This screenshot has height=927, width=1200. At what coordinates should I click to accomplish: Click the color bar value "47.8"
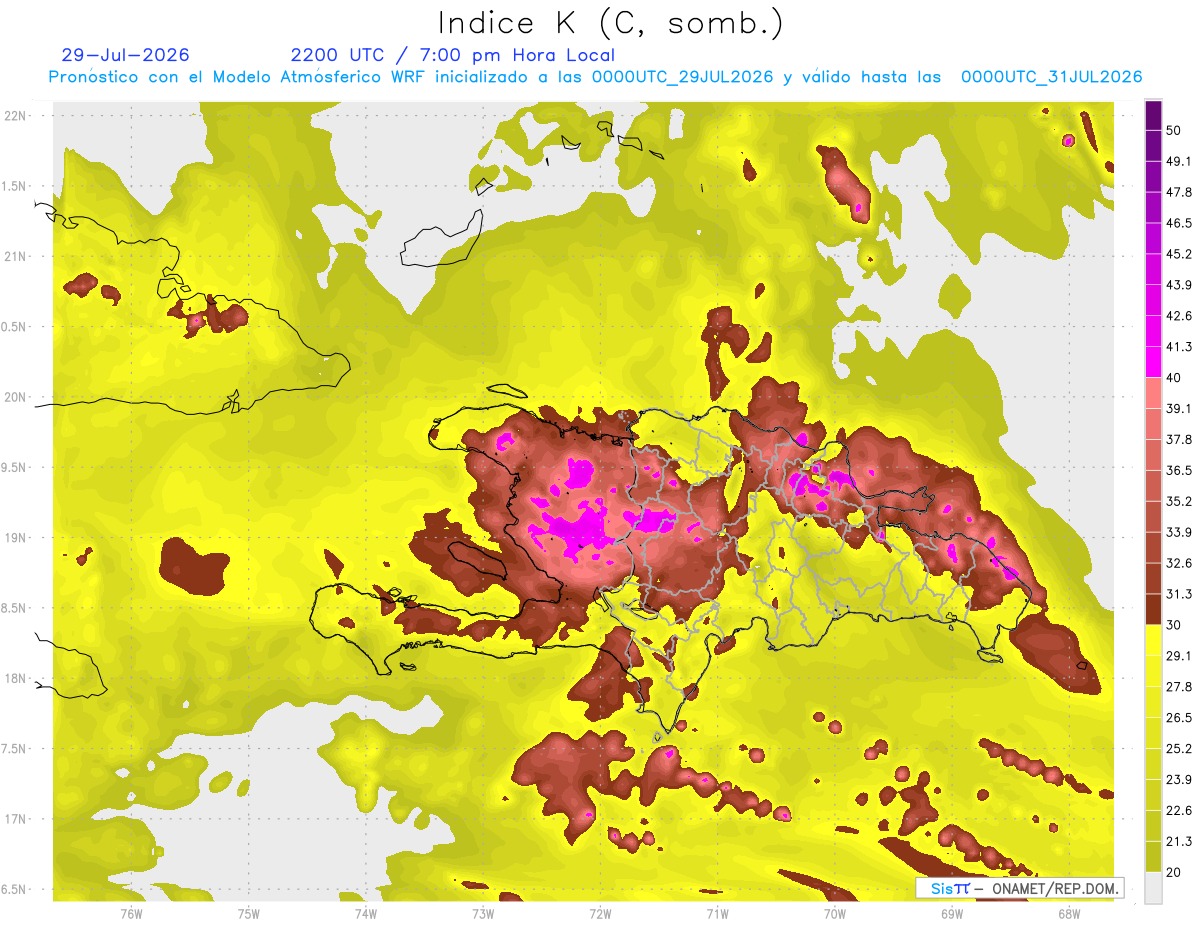pos(1179,192)
